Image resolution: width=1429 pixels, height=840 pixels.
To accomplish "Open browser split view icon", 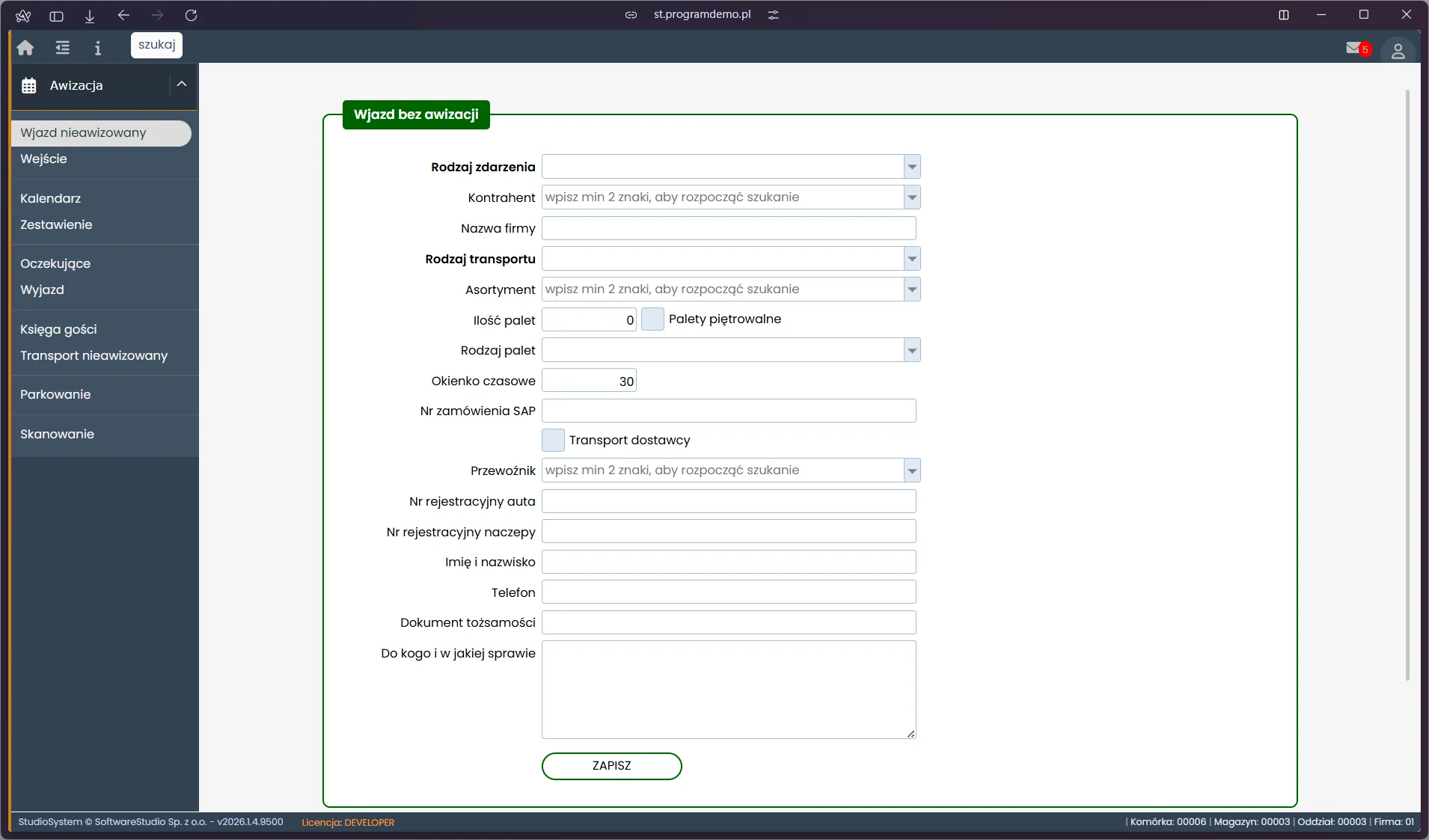I will click(x=1284, y=15).
